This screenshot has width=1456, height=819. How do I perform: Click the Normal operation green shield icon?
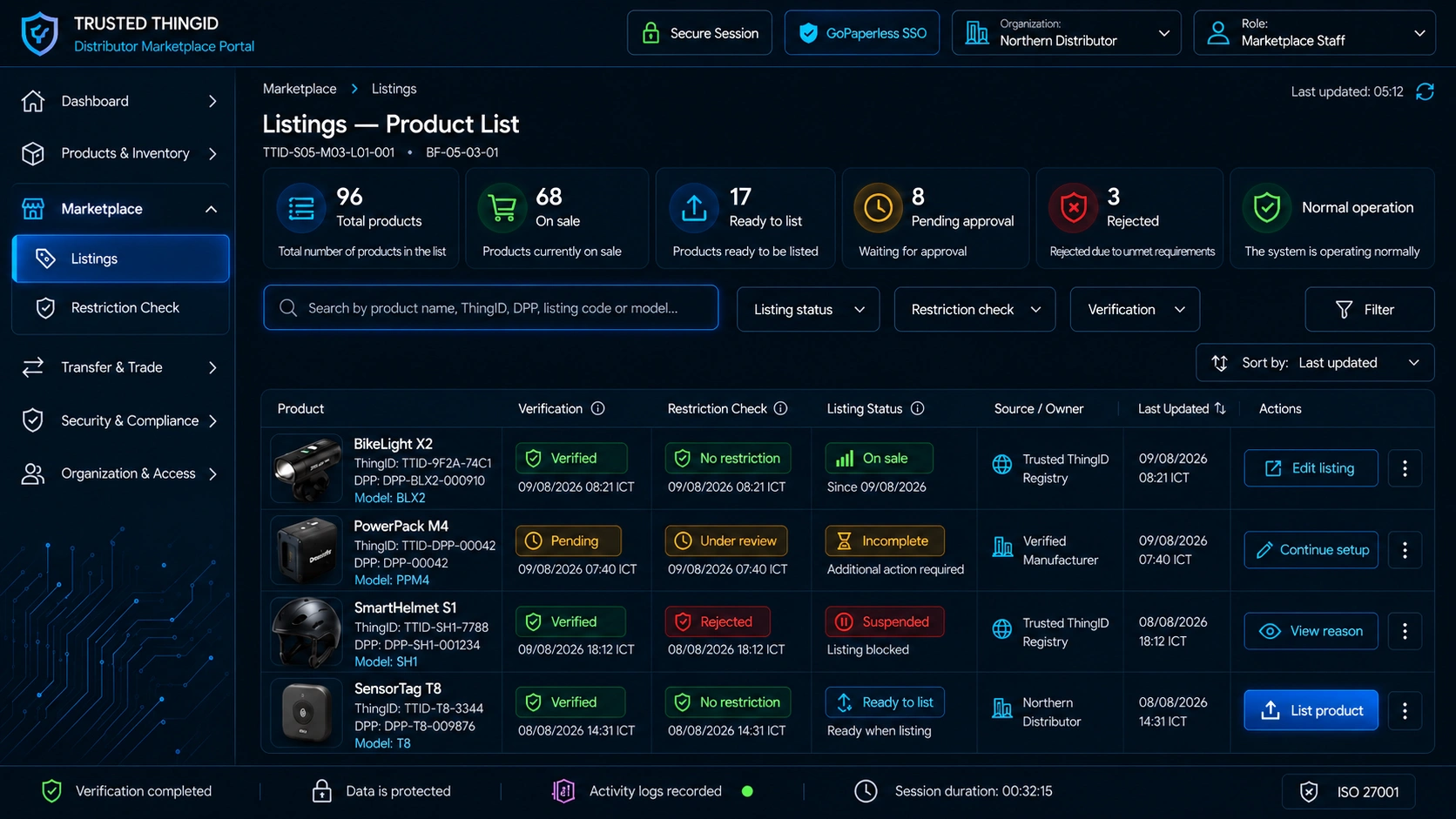click(1267, 208)
